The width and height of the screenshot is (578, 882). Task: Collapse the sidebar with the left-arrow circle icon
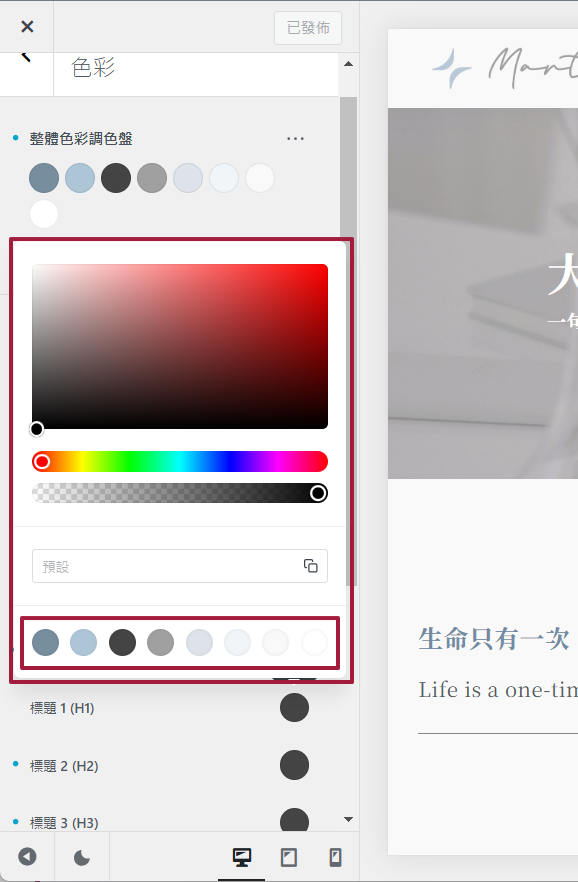27,857
